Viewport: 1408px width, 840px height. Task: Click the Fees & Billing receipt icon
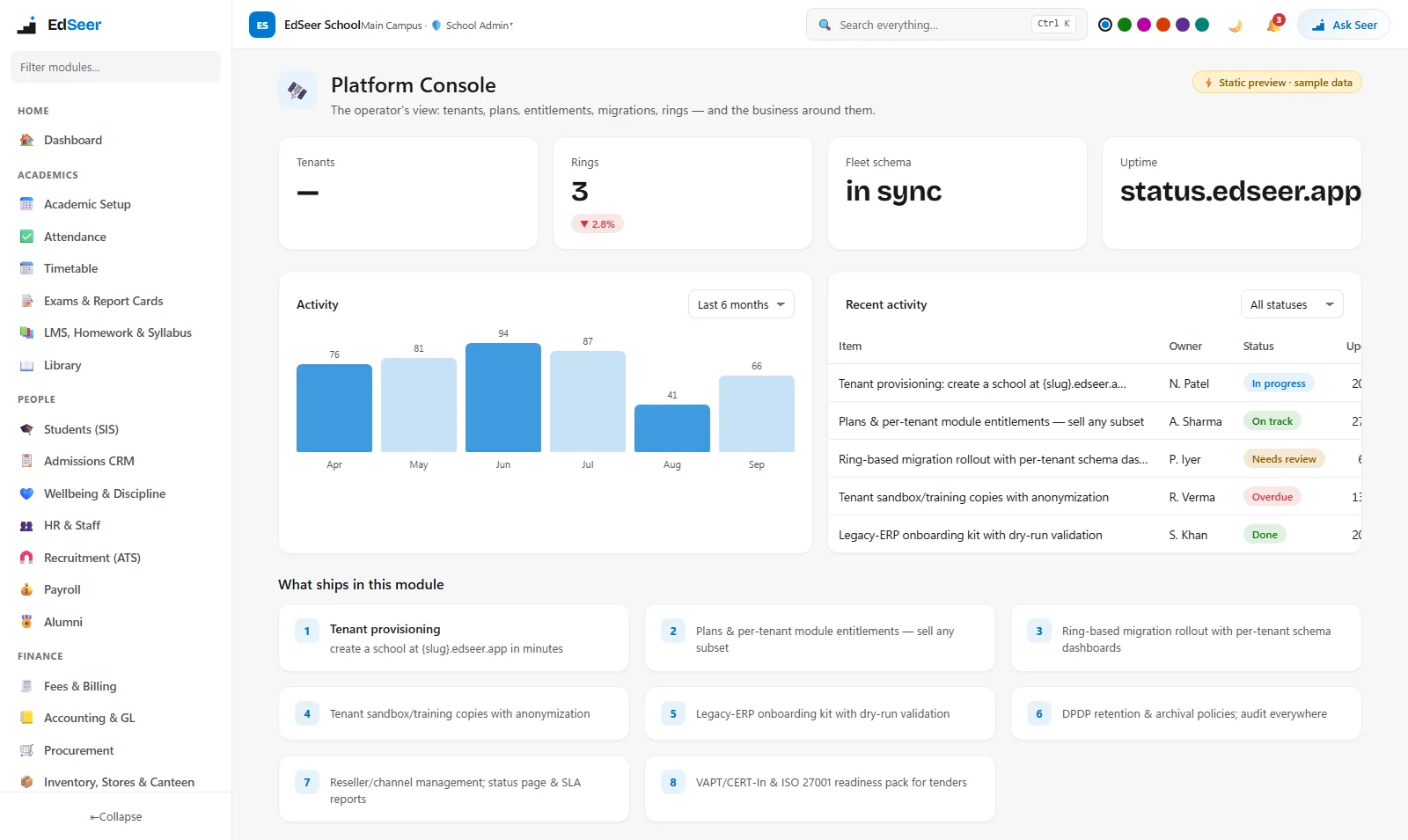[x=26, y=686]
